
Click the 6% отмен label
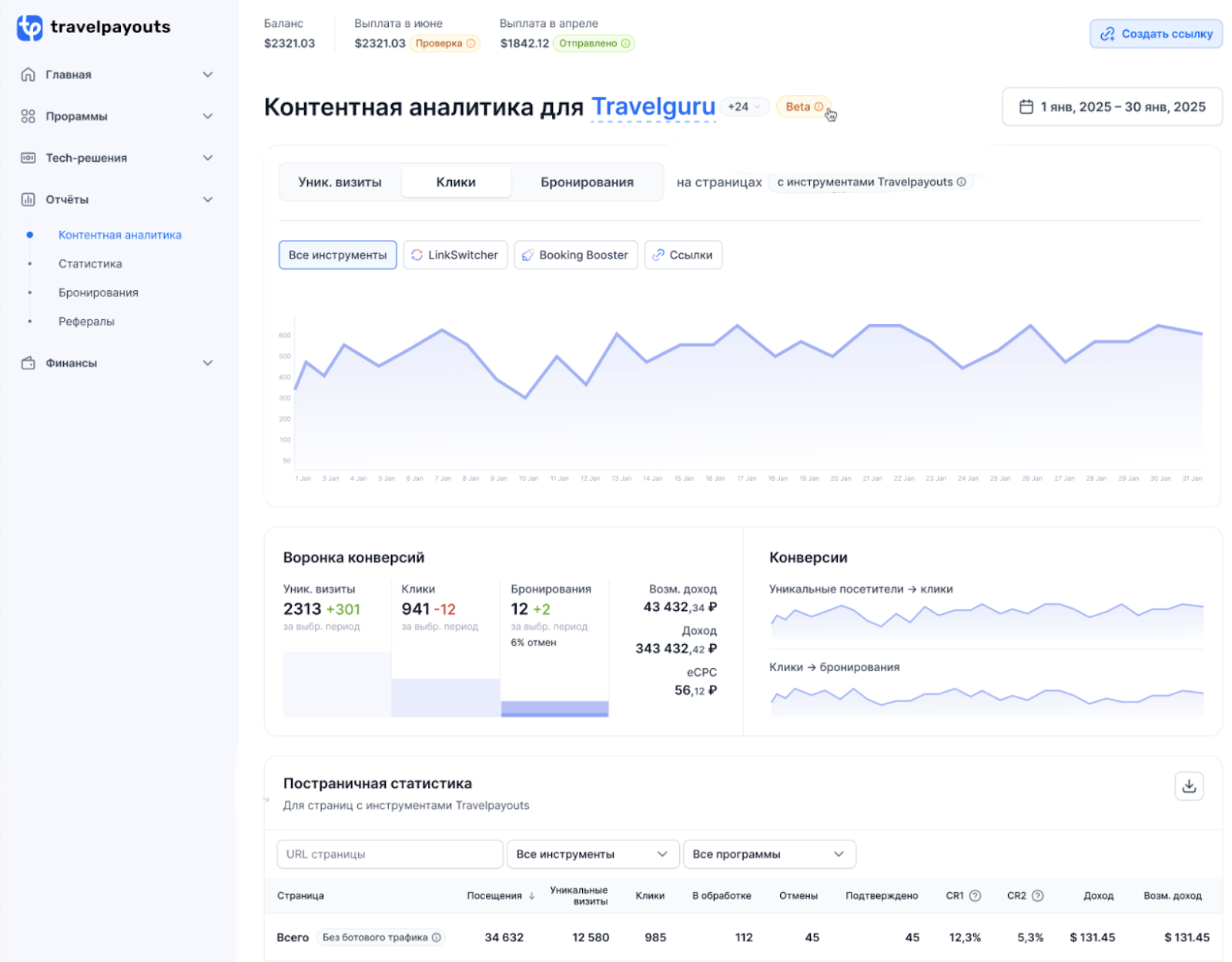533,643
